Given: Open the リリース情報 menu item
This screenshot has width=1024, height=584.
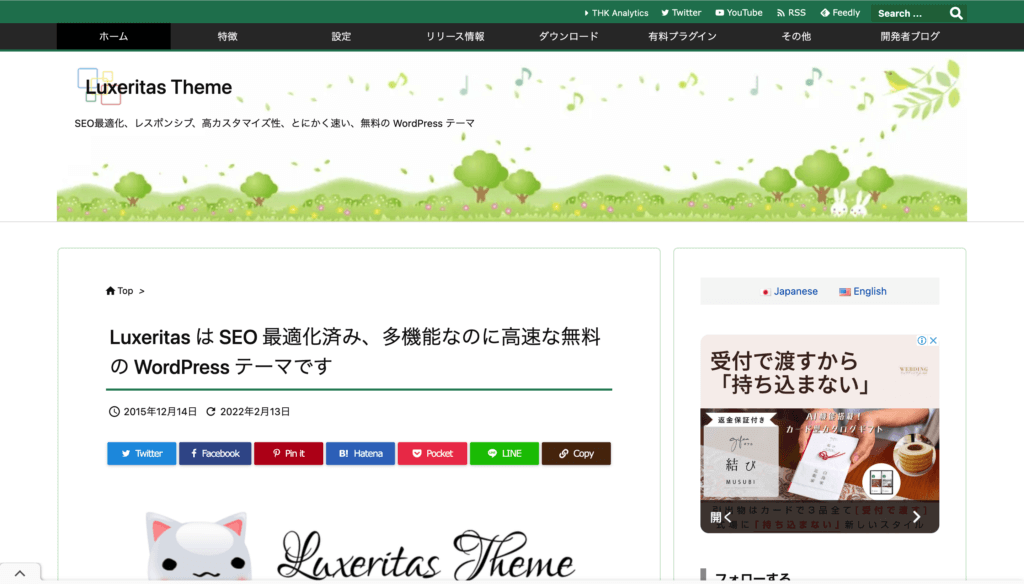Looking at the screenshot, I should tap(455, 37).
